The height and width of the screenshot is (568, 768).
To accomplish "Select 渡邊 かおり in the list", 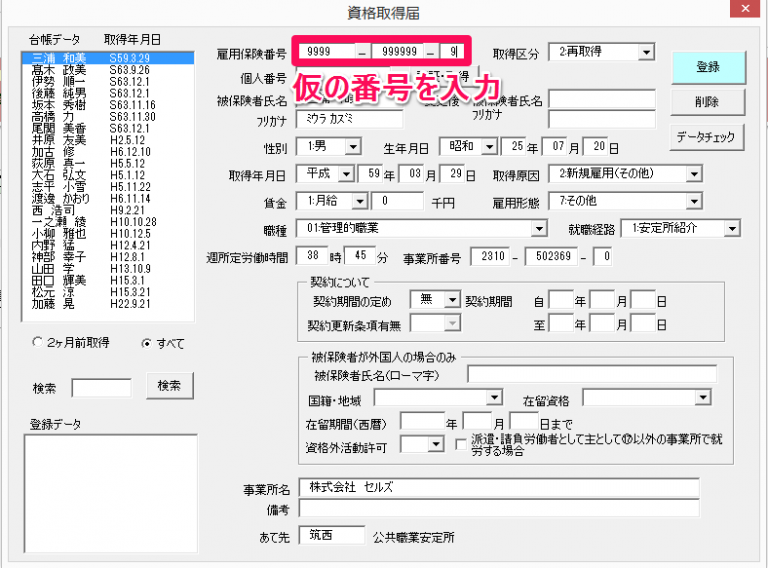I will 108,199.
